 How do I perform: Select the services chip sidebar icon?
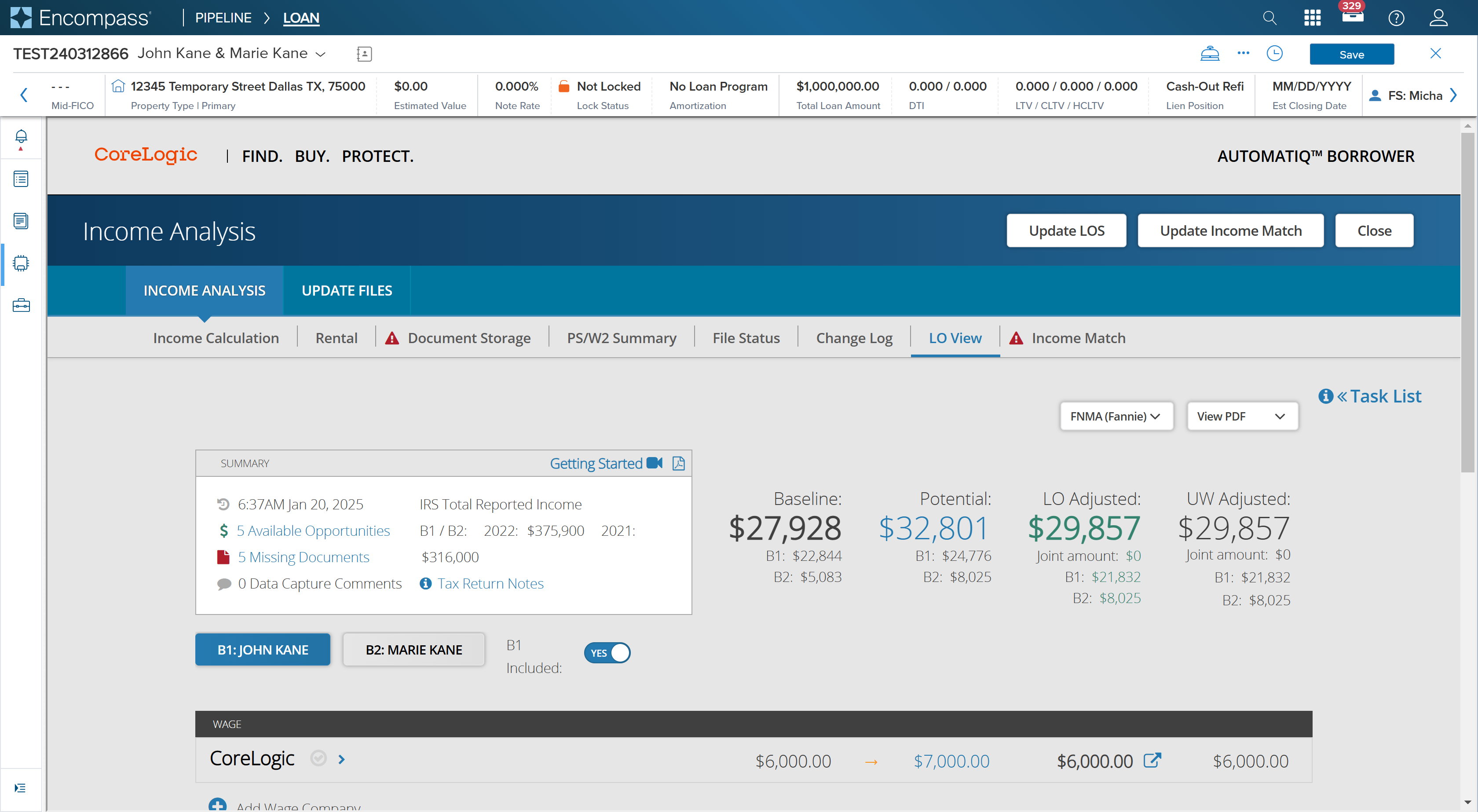(21, 263)
